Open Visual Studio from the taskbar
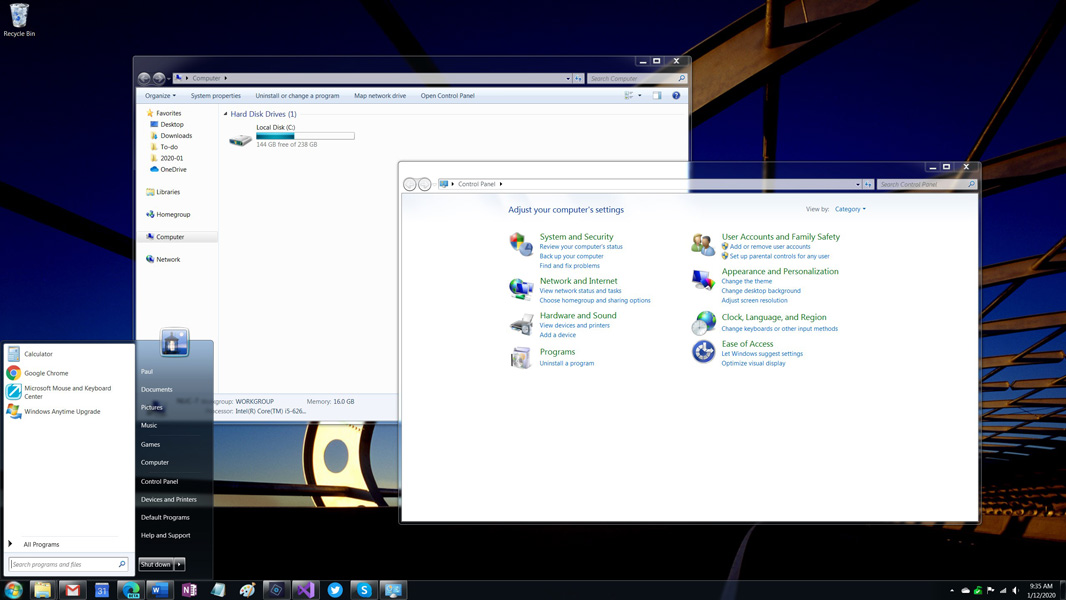1066x600 pixels. (x=305, y=590)
